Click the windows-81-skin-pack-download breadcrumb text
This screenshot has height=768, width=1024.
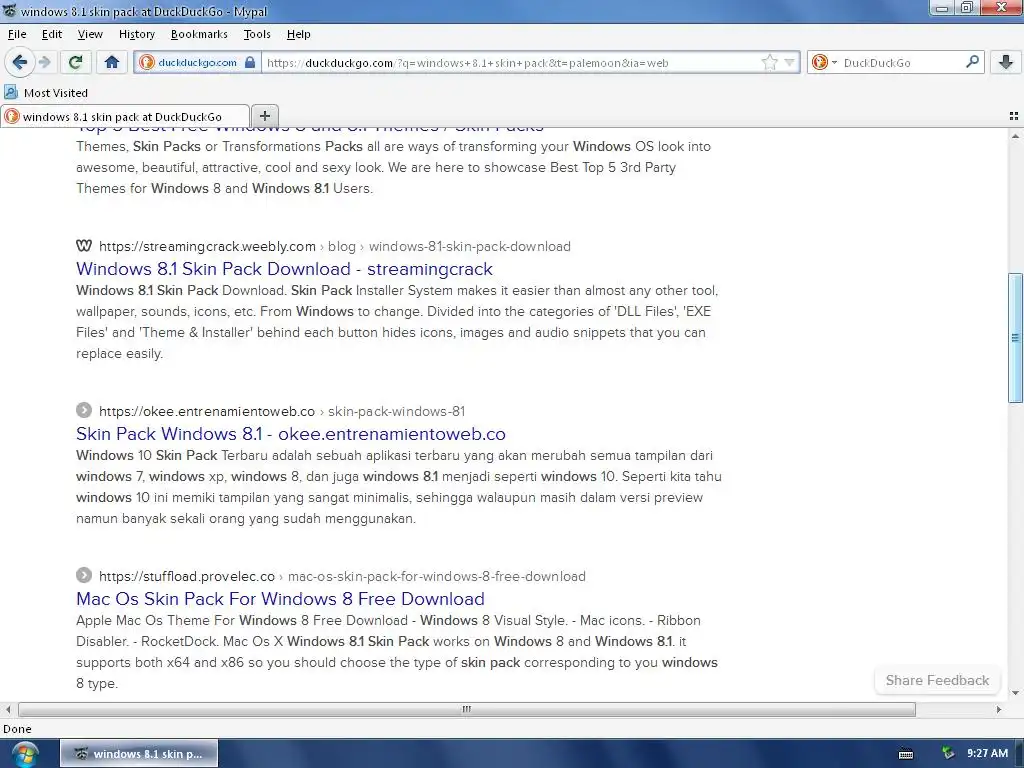pos(470,246)
